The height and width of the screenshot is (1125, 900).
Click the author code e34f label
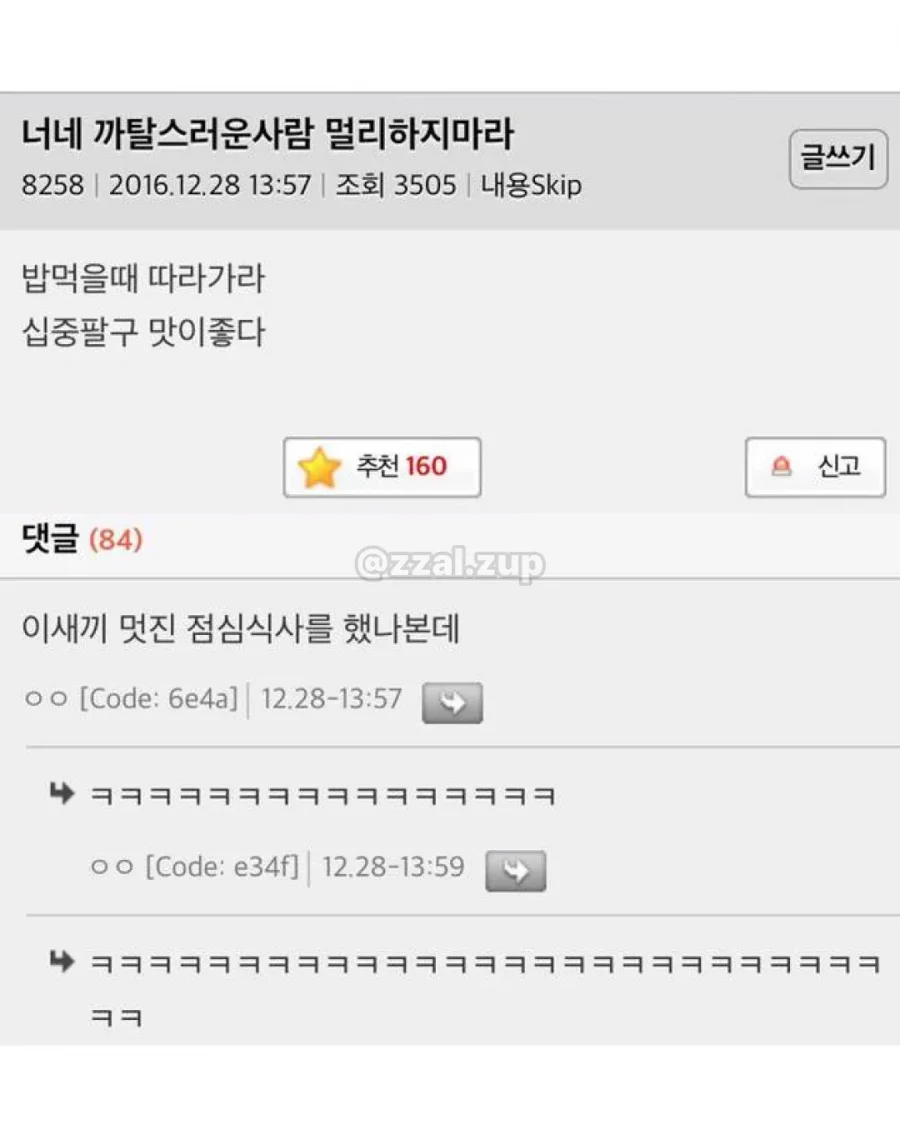pos(221,867)
